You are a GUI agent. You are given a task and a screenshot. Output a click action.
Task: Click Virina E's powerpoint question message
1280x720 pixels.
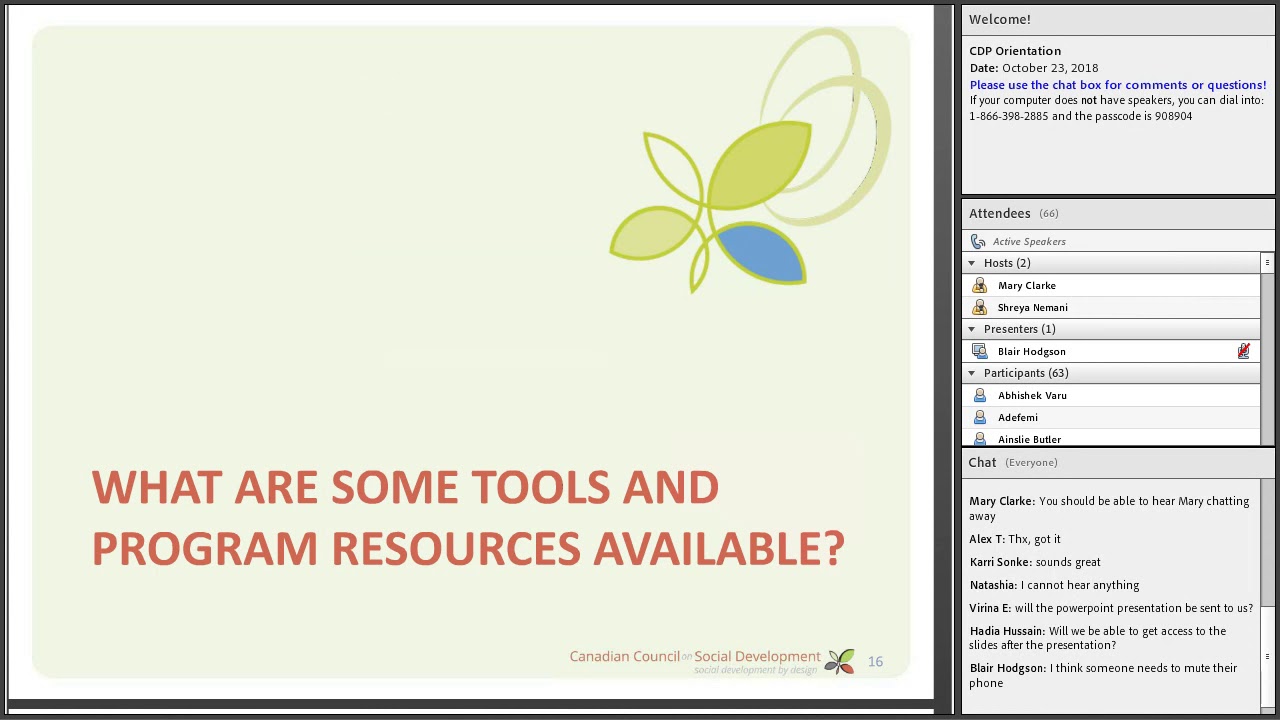tap(1111, 608)
